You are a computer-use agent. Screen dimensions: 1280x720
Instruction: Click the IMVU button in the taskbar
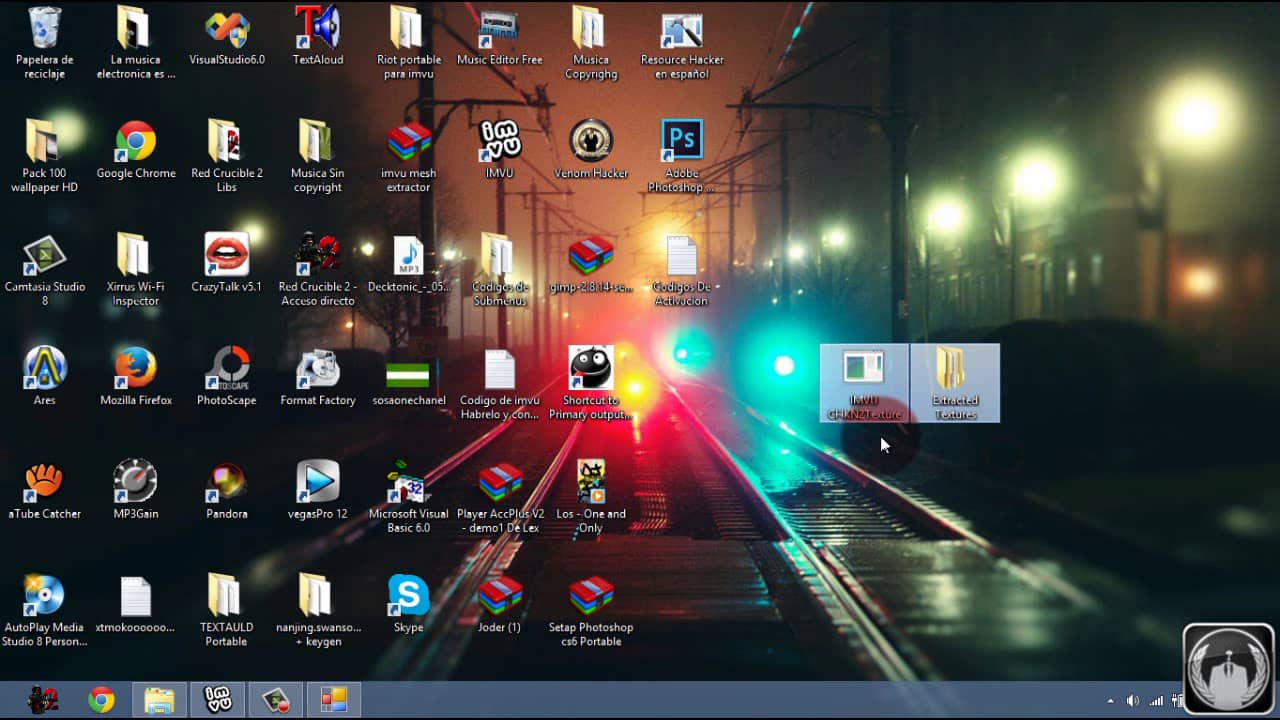[x=217, y=700]
